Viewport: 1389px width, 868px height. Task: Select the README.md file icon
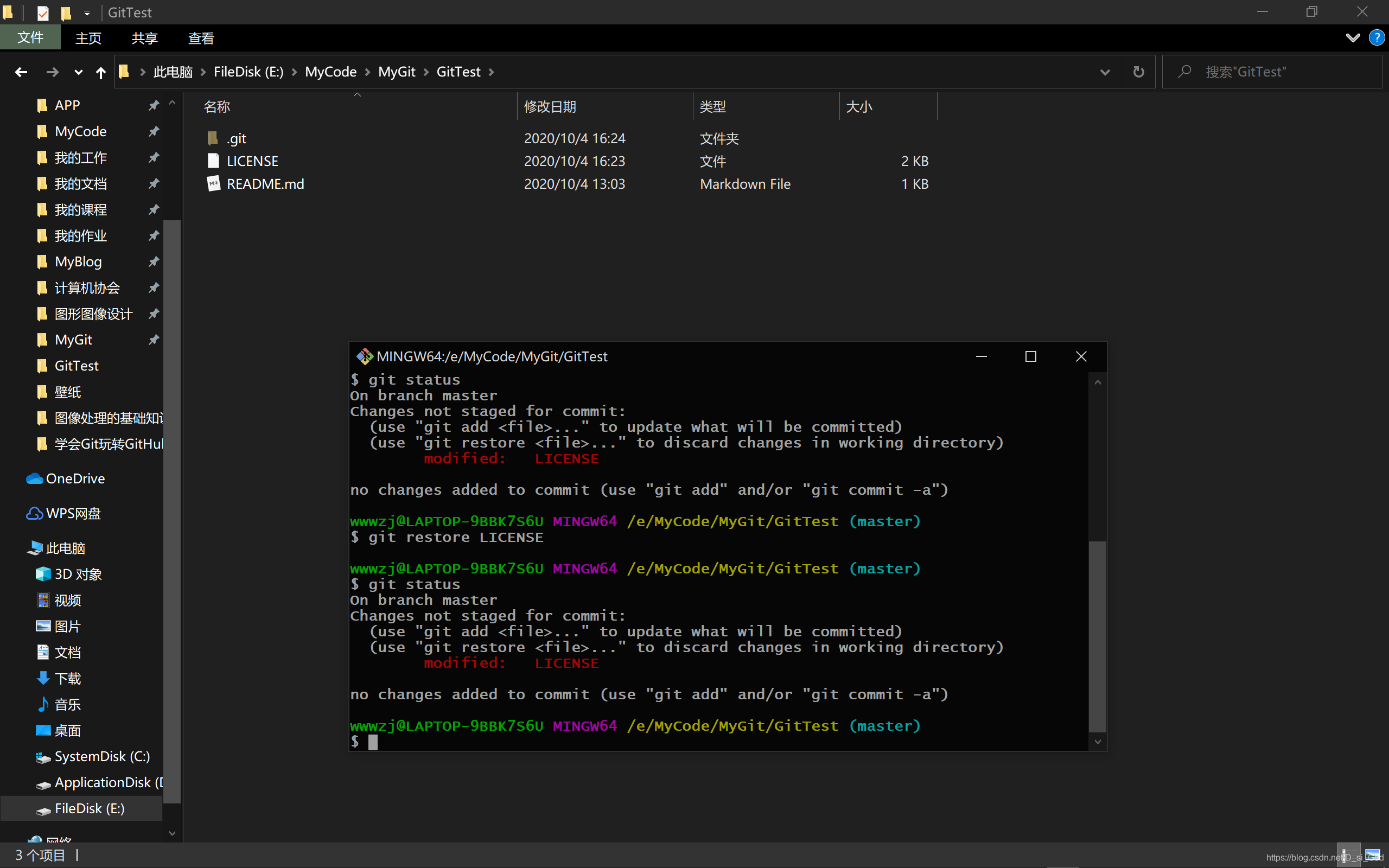click(213, 184)
